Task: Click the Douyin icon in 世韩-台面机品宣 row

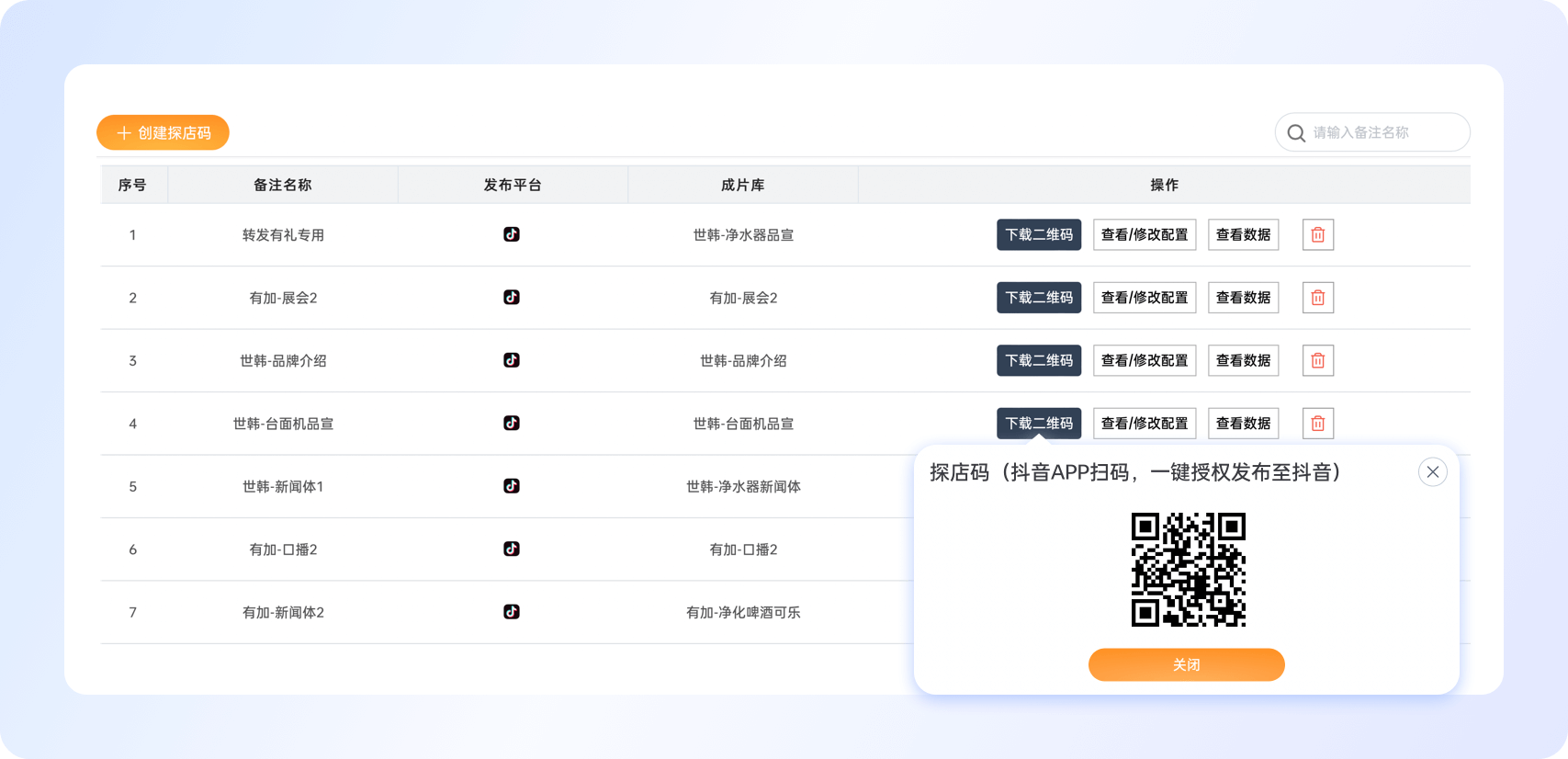Action: [x=512, y=423]
